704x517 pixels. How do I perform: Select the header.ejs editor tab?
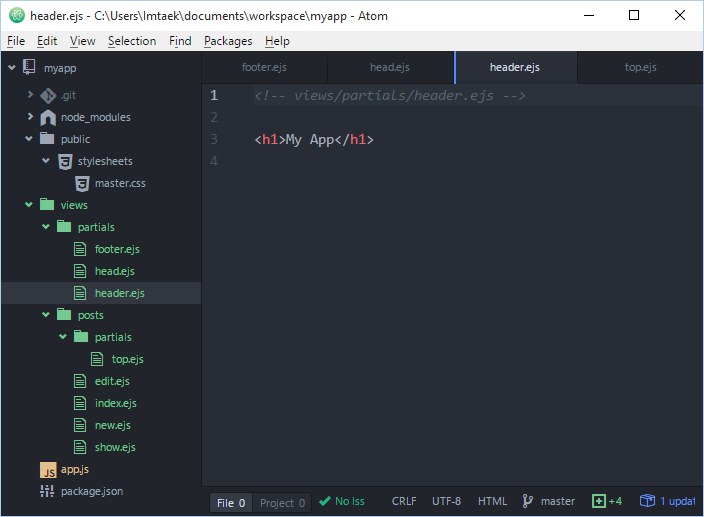point(515,67)
